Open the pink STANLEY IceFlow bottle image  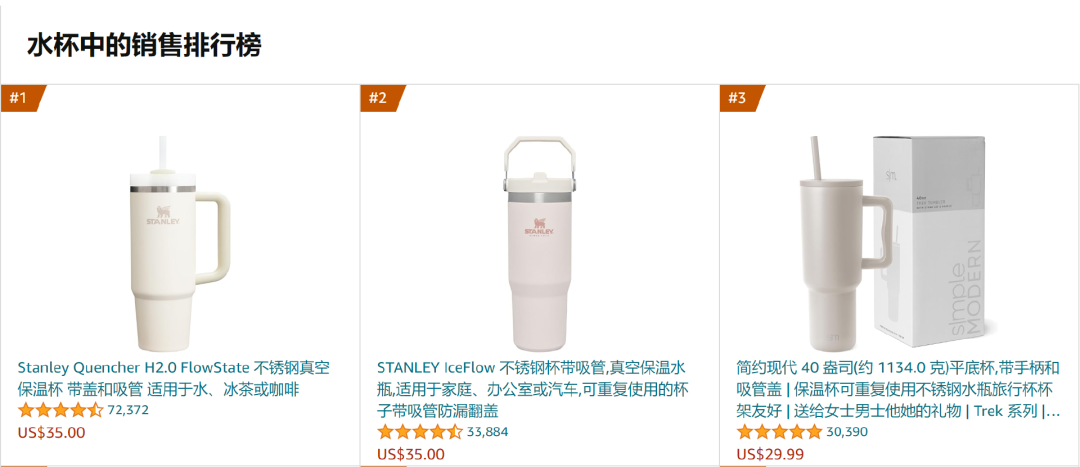click(x=539, y=242)
